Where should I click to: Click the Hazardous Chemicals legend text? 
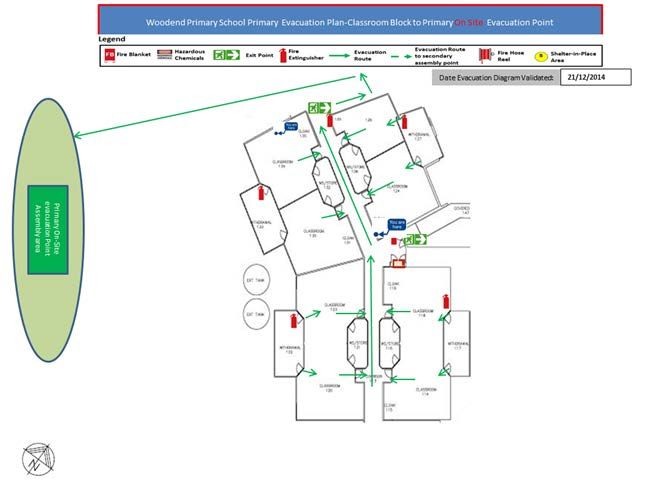coord(189,55)
